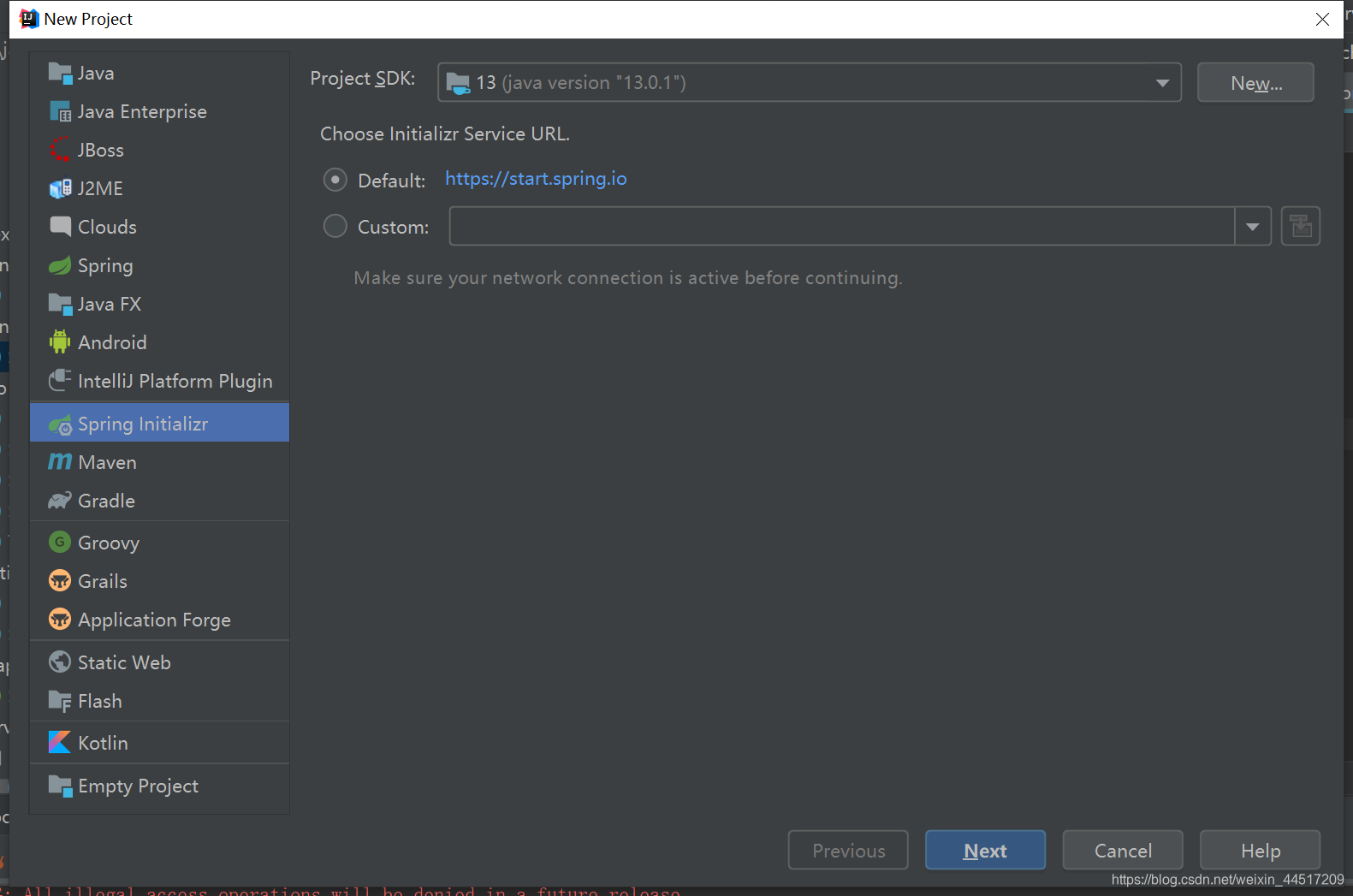Click the New... SDK button
The width and height of the screenshot is (1353, 896).
1255,82
